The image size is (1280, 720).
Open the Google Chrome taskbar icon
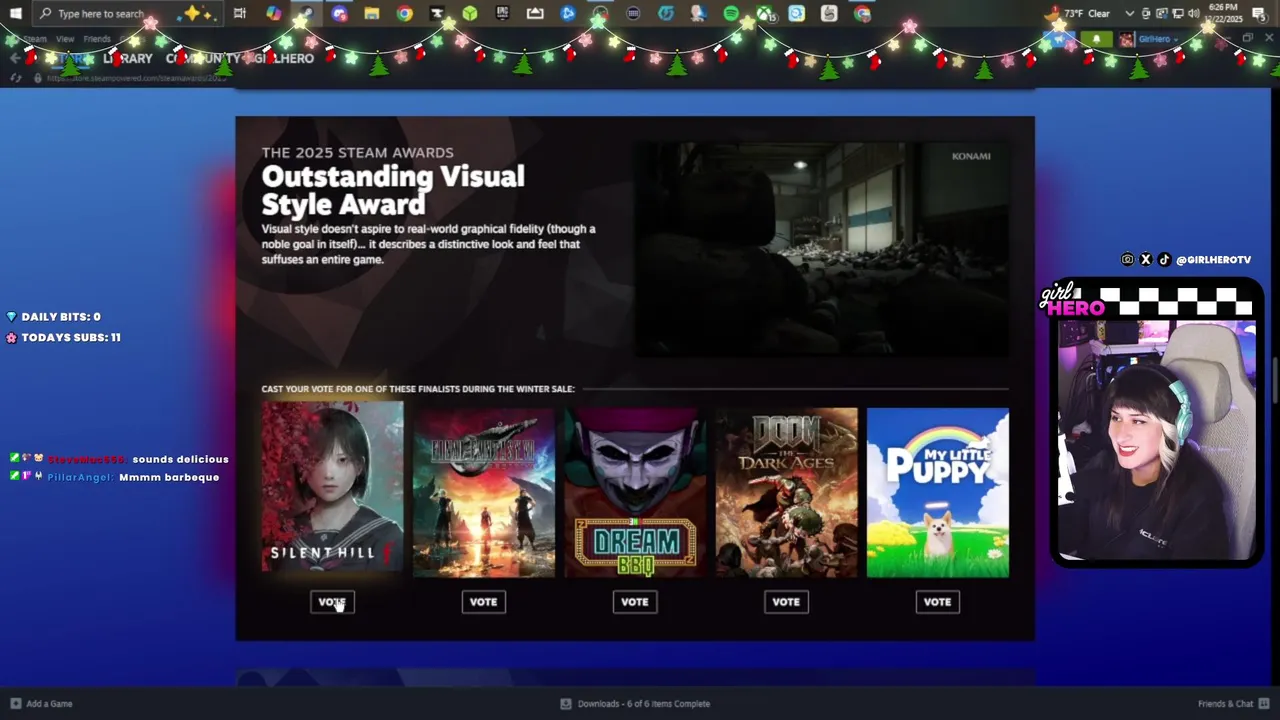(x=404, y=13)
